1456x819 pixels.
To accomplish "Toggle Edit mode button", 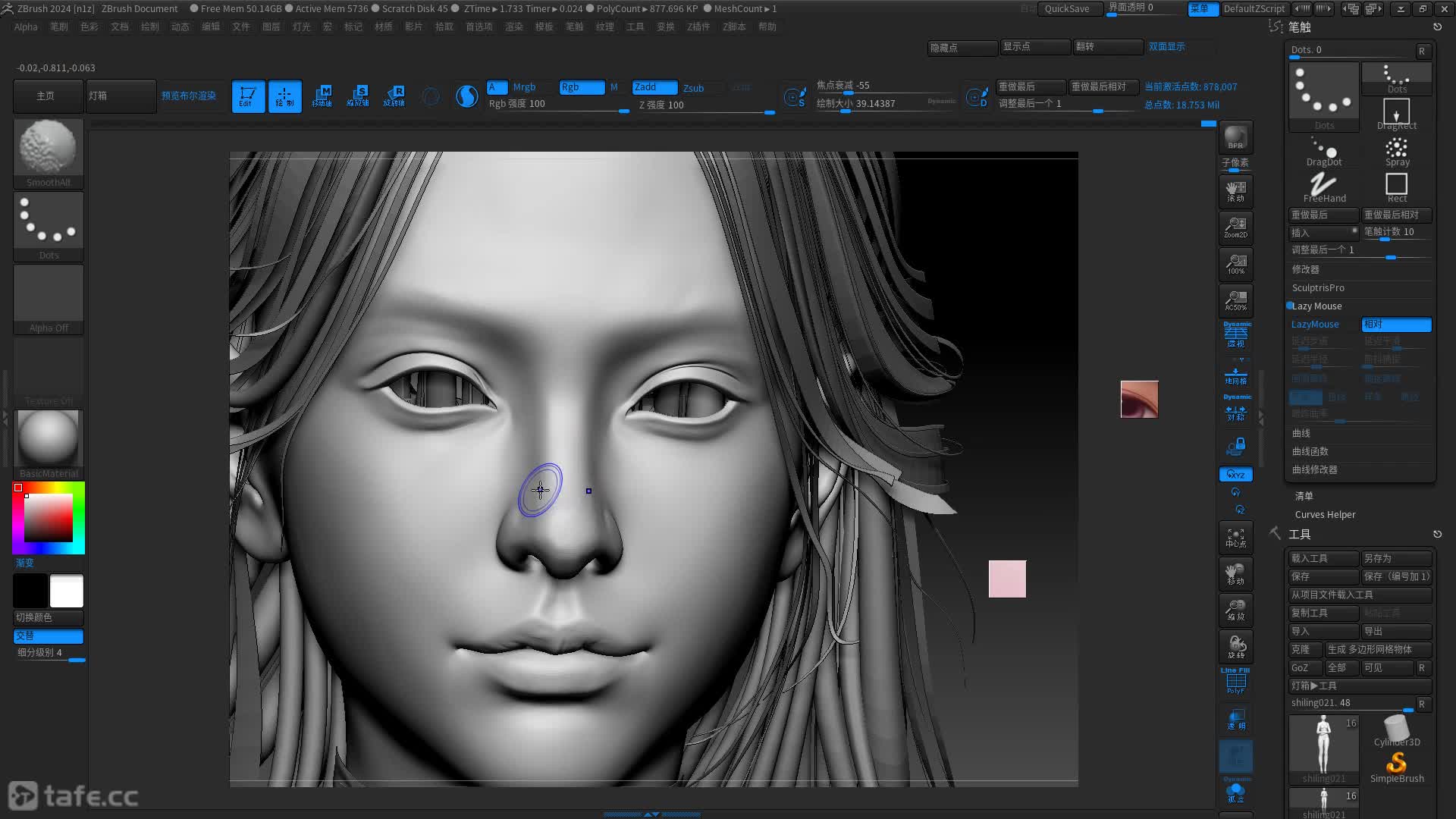I will coord(248,96).
